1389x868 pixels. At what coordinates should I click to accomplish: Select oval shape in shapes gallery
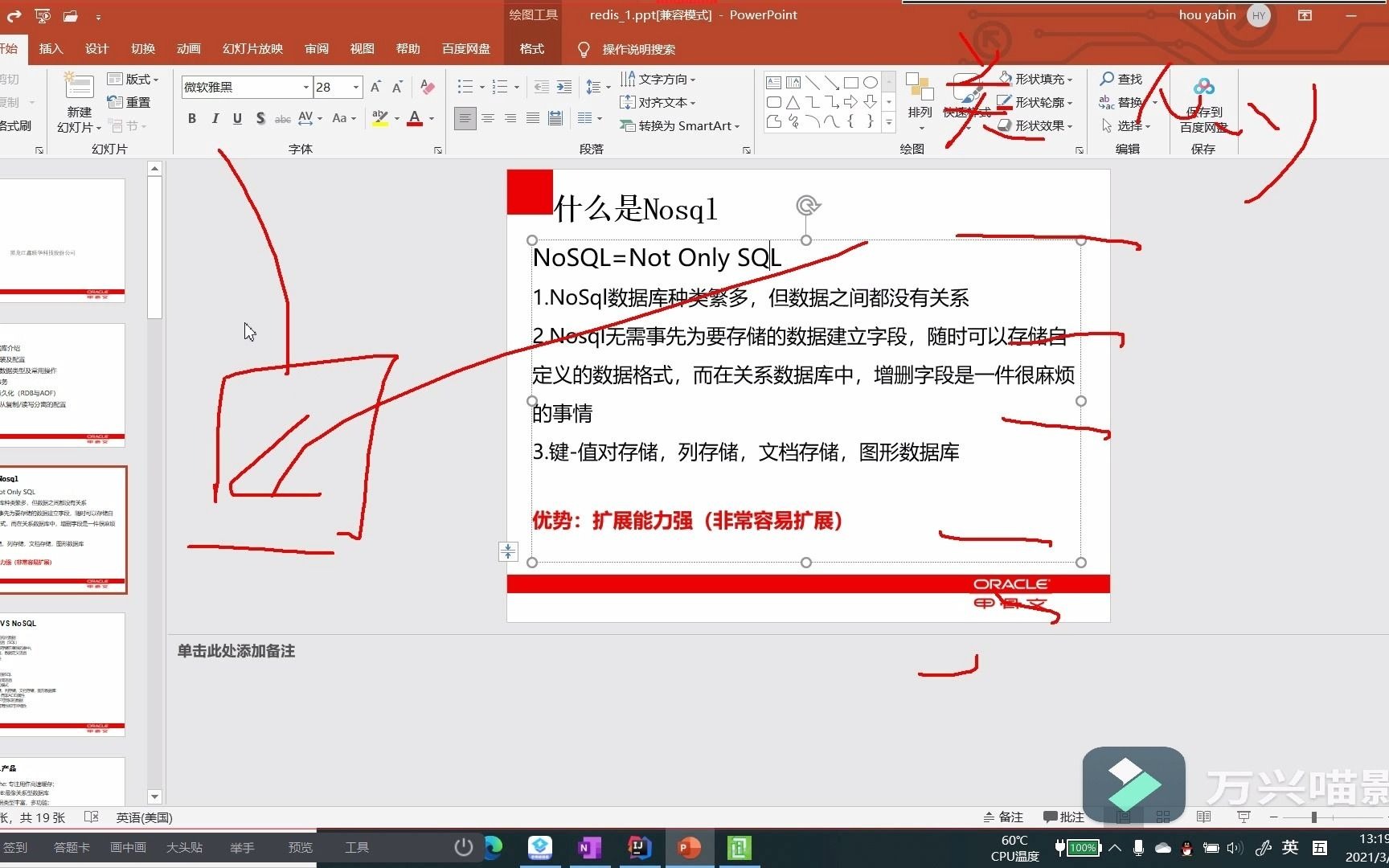(870, 83)
